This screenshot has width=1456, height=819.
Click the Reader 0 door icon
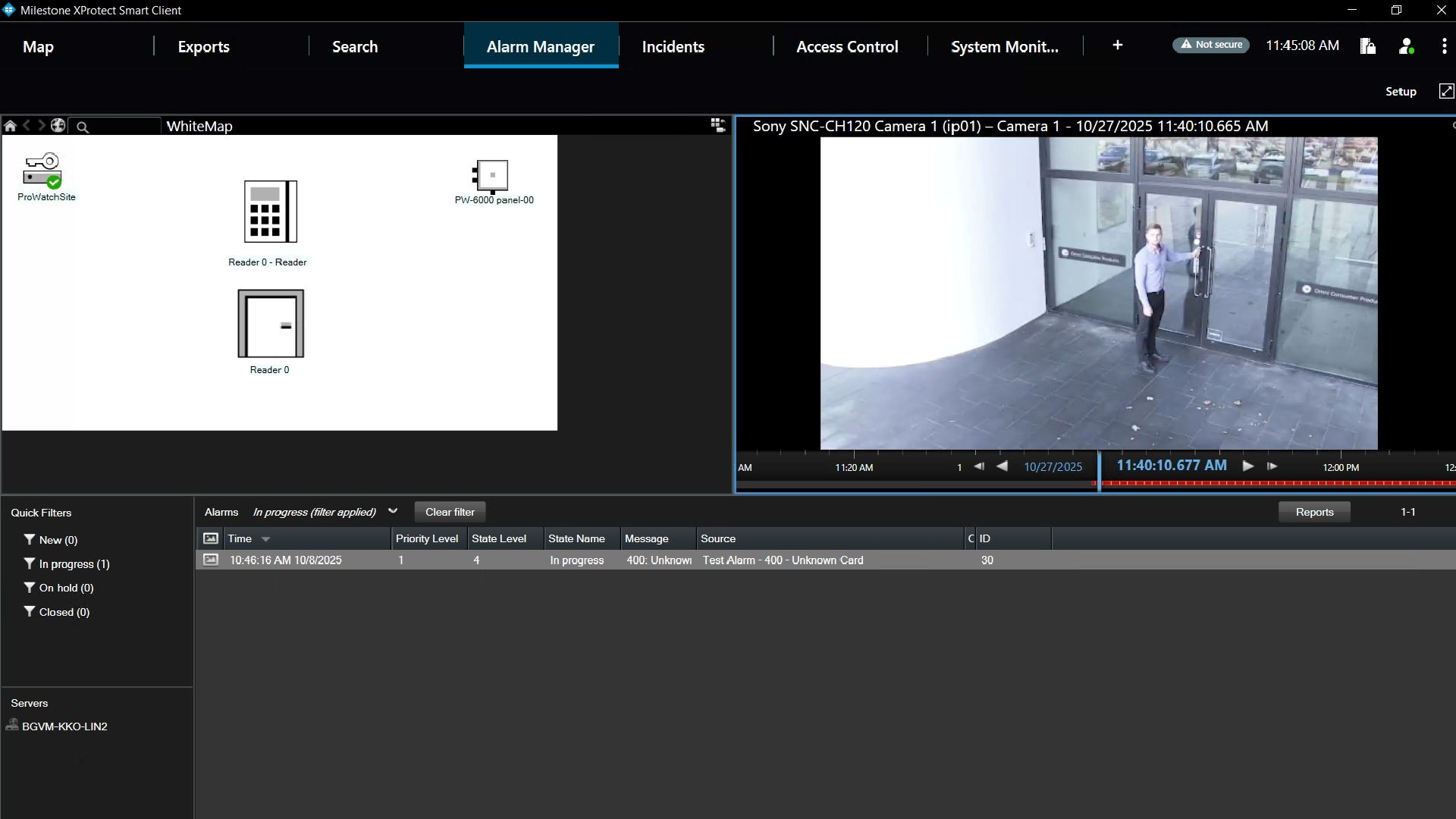(x=271, y=323)
